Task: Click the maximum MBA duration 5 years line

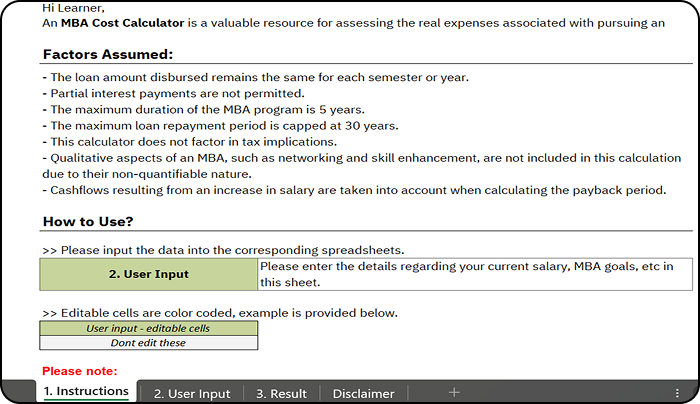Action: point(204,110)
